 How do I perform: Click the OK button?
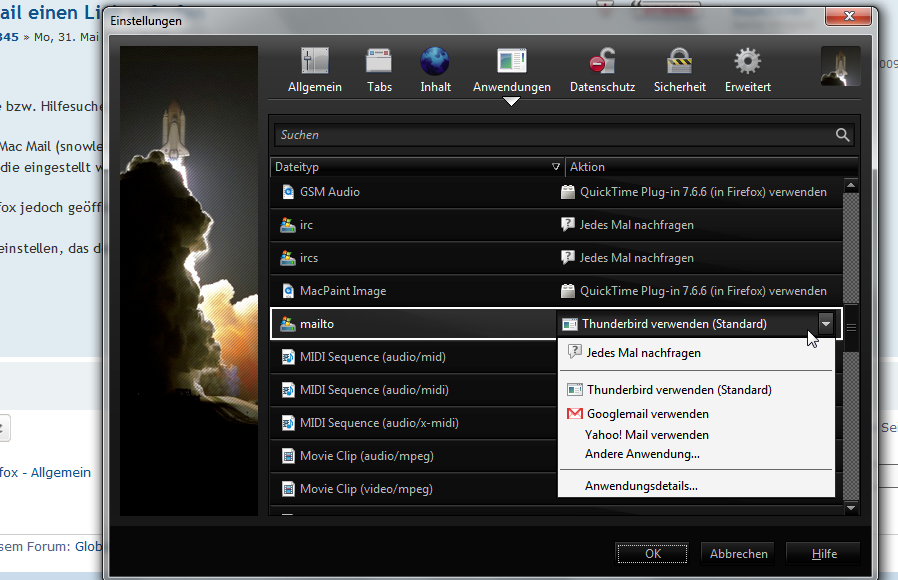click(x=652, y=553)
